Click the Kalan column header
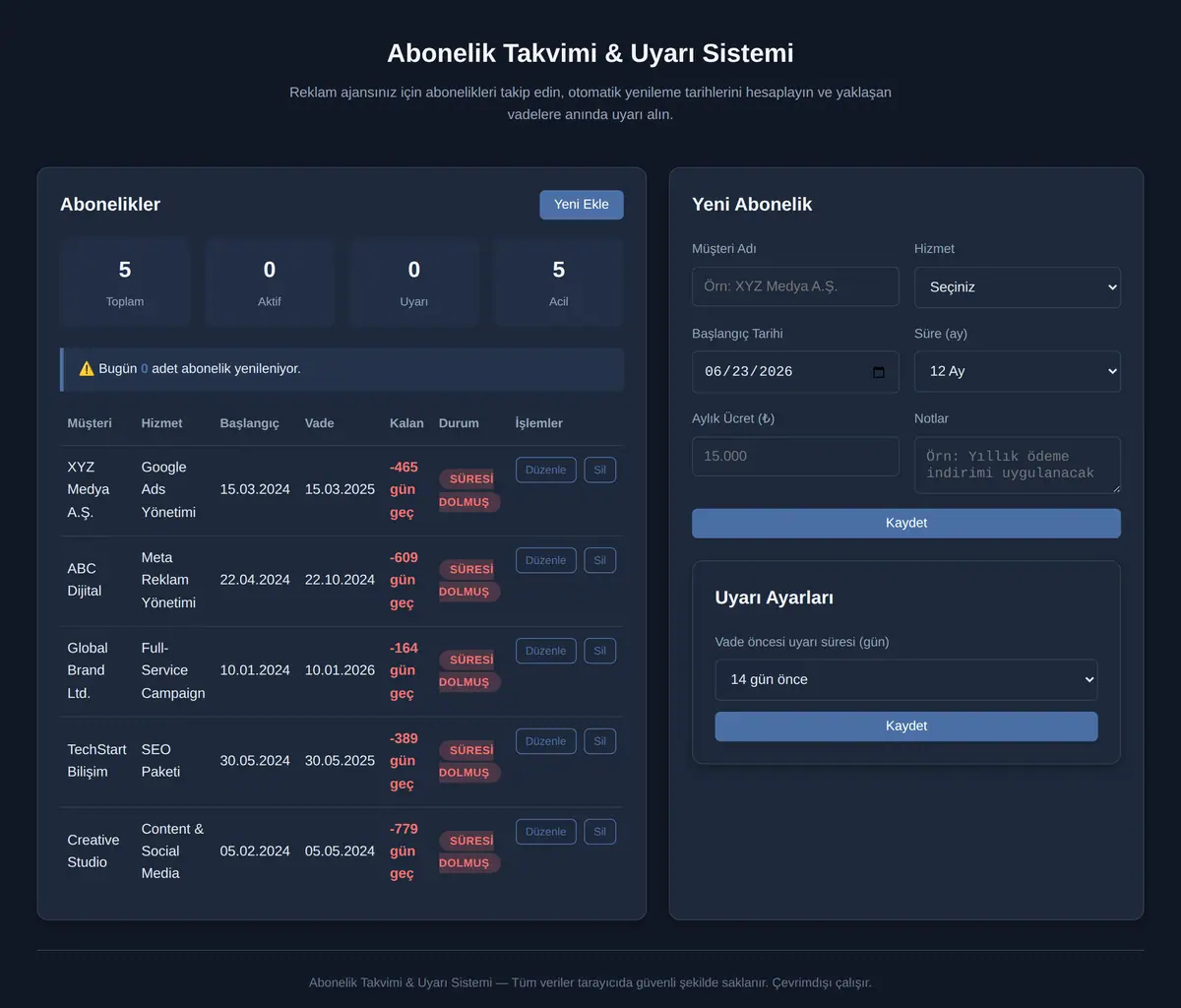Image resolution: width=1181 pixels, height=1008 pixels. pyautogui.click(x=406, y=423)
